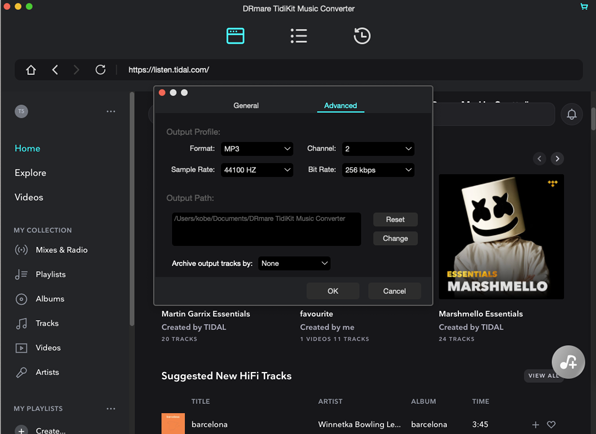
Task: Click the barcelona track title
Action: (209, 424)
